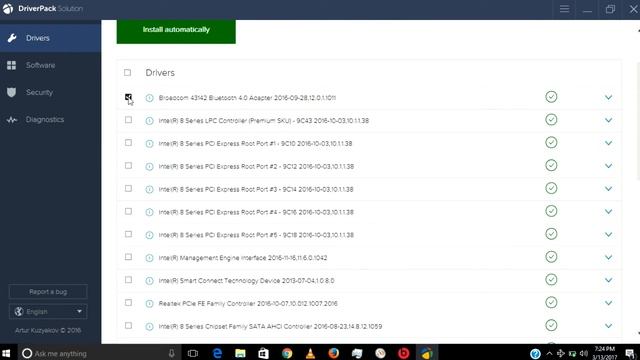This screenshot has height=360, width=640.
Task: Show info icon for Intel Management Engine Interface
Action: point(149,258)
